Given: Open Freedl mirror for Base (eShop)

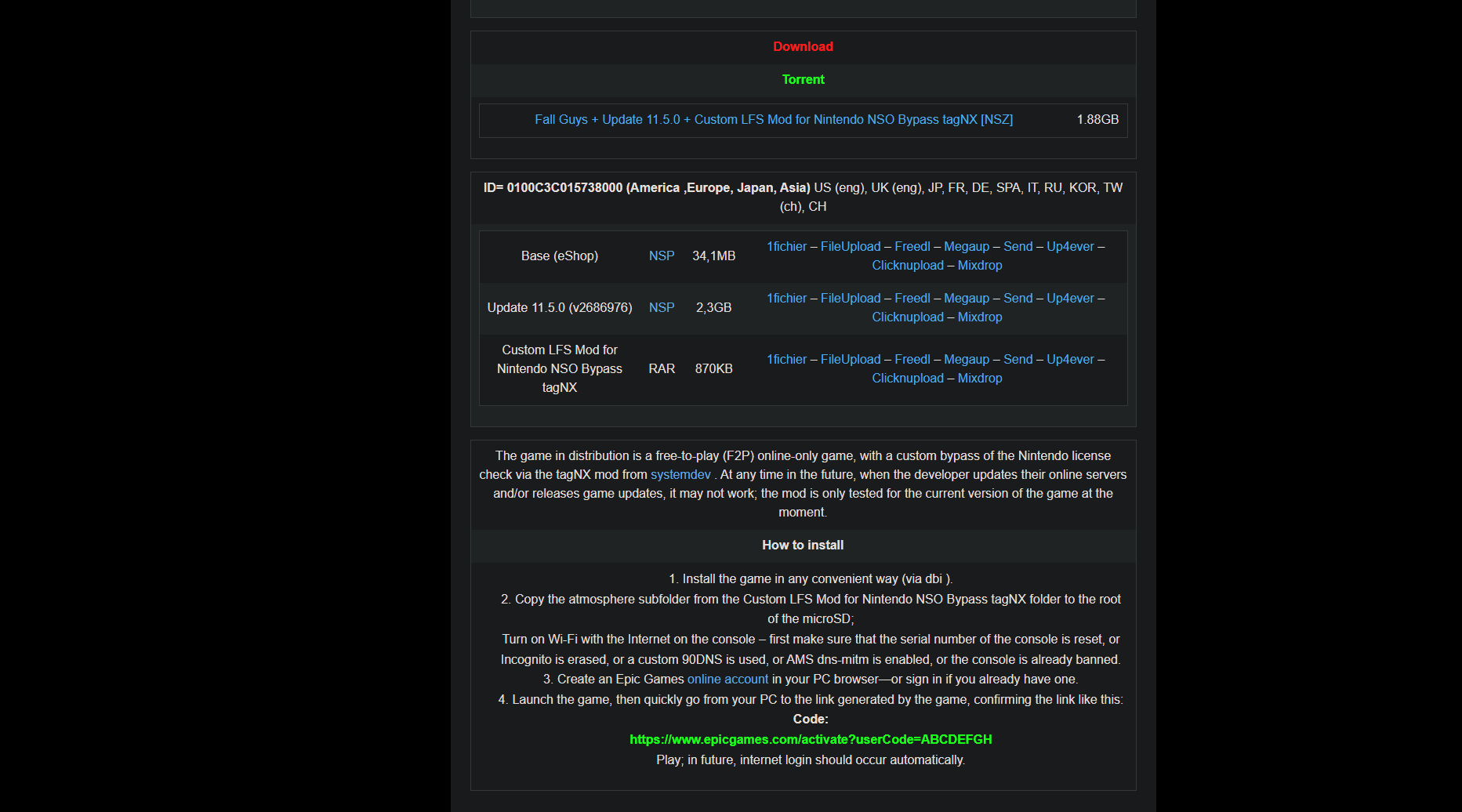Looking at the screenshot, I should click(912, 247).
